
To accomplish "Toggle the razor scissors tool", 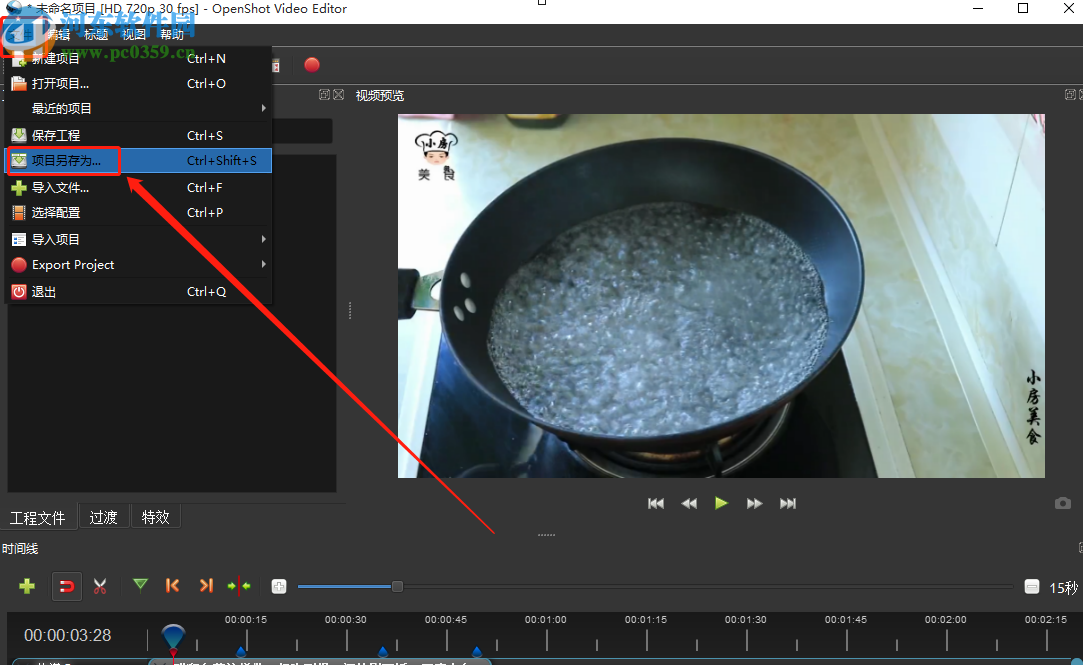I will 100,586.
